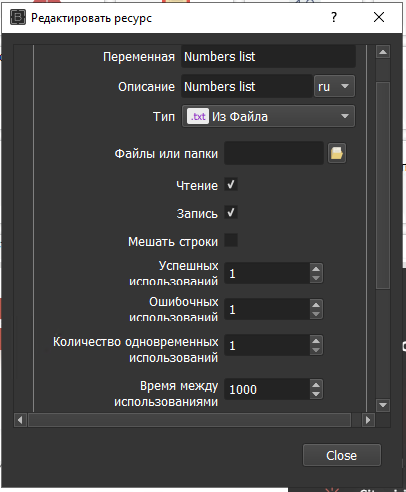Click the horizontal scrollbar left arrow
Viewport: 406px width, 492px height.
[x=20, y=420]
